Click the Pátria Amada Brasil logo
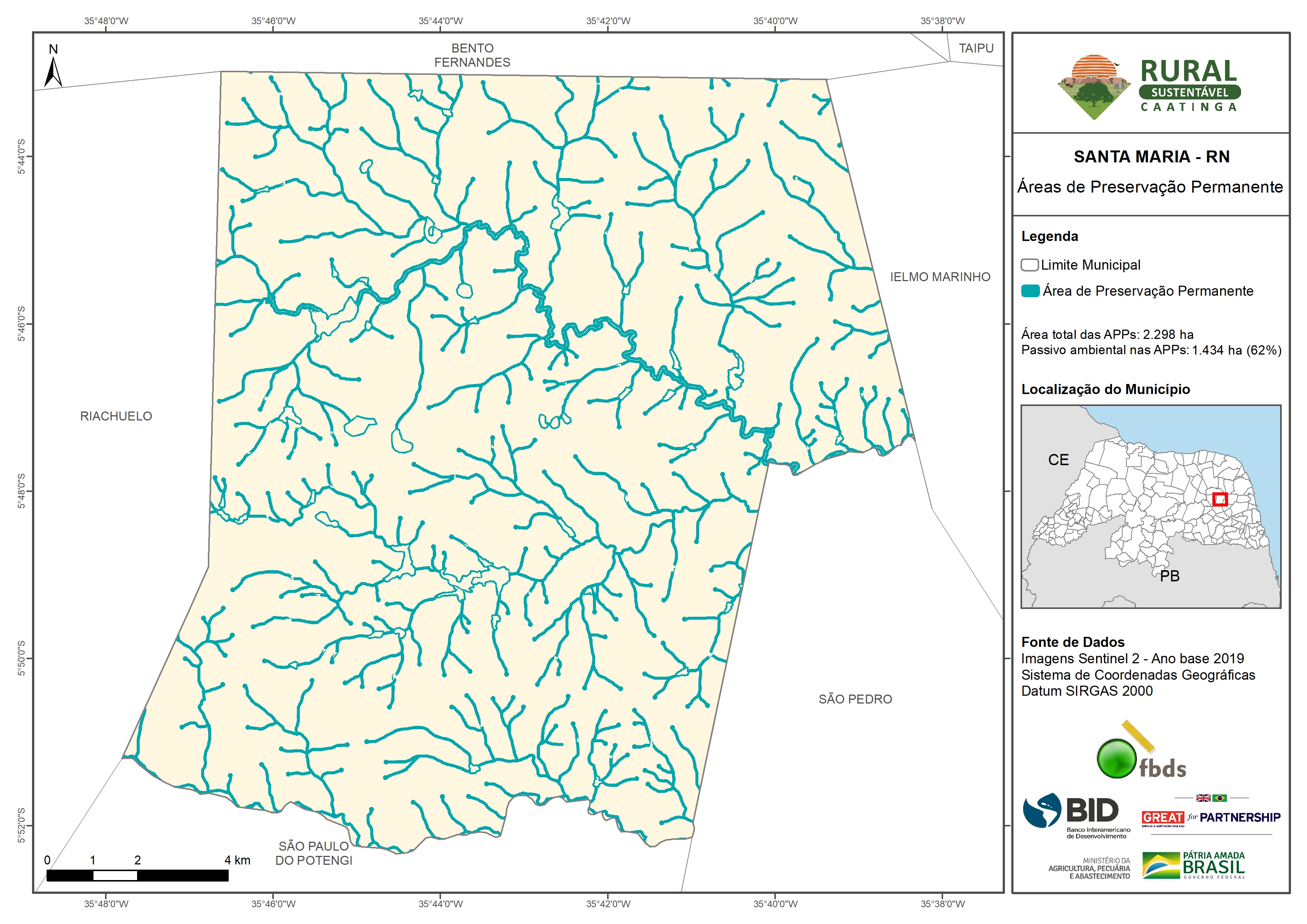The image size is (1307, 924). pos(1194,866)
